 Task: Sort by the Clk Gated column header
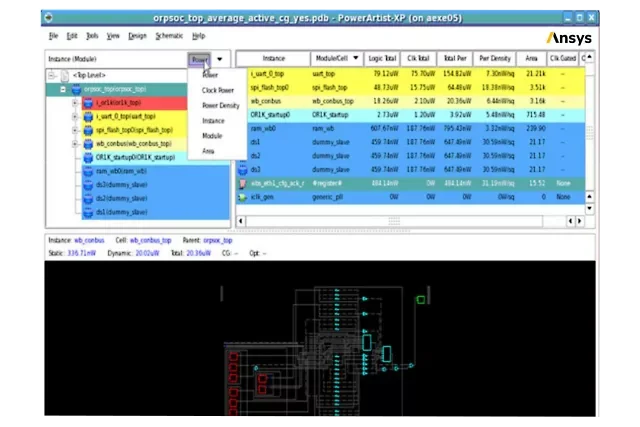562,58
